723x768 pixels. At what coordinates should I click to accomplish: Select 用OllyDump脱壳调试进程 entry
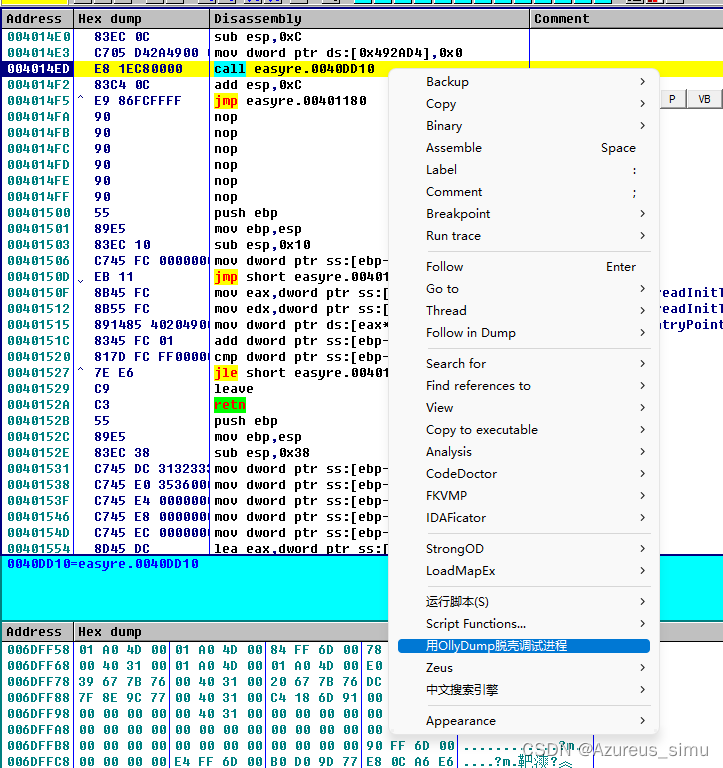coord(524,646)
